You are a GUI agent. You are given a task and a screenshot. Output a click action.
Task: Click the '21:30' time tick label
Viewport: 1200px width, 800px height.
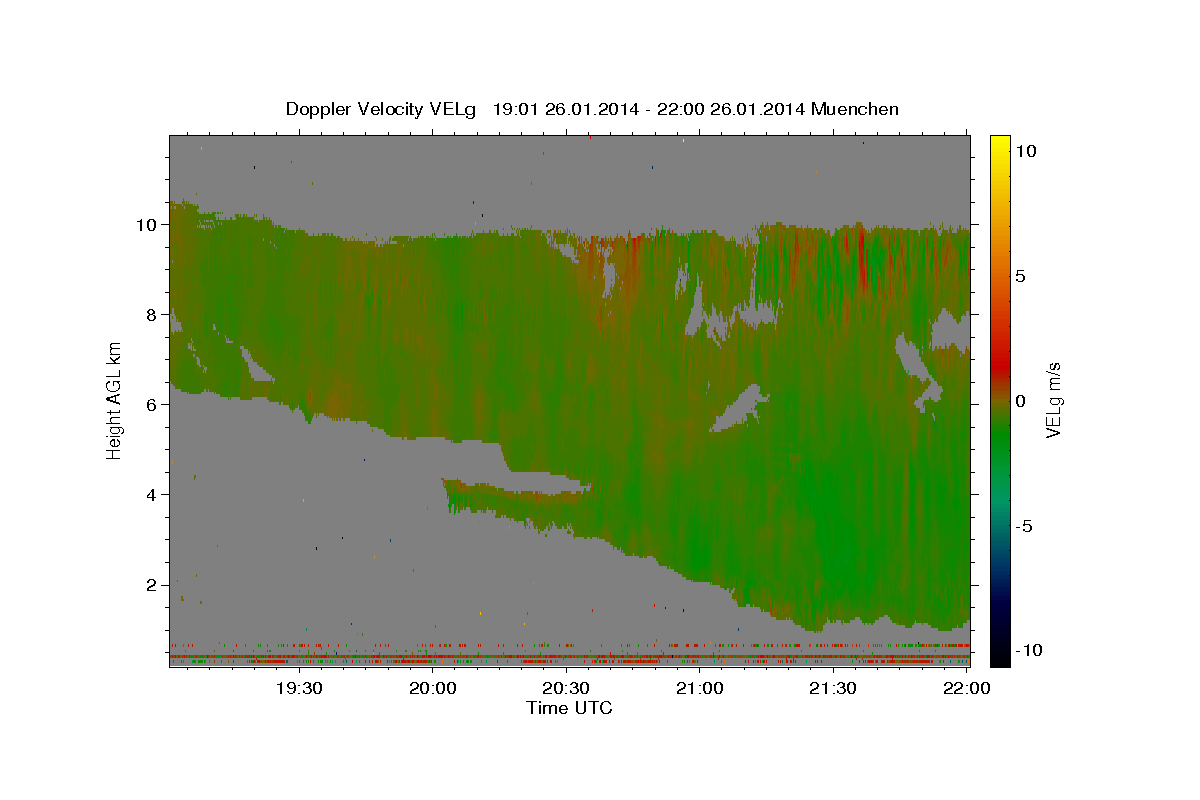832,688
